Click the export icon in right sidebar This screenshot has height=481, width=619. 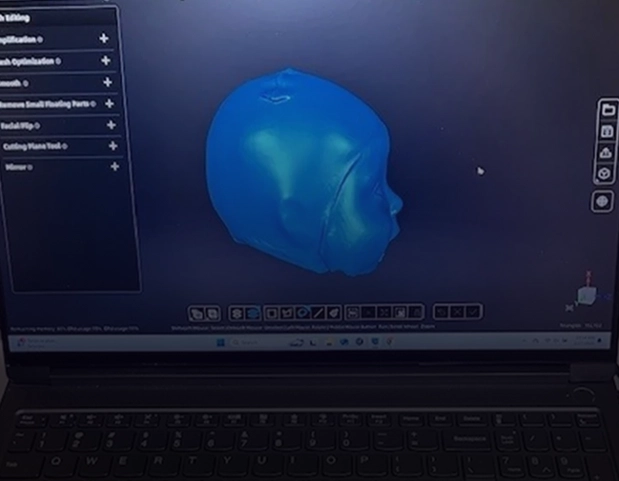tap(605, 153)
